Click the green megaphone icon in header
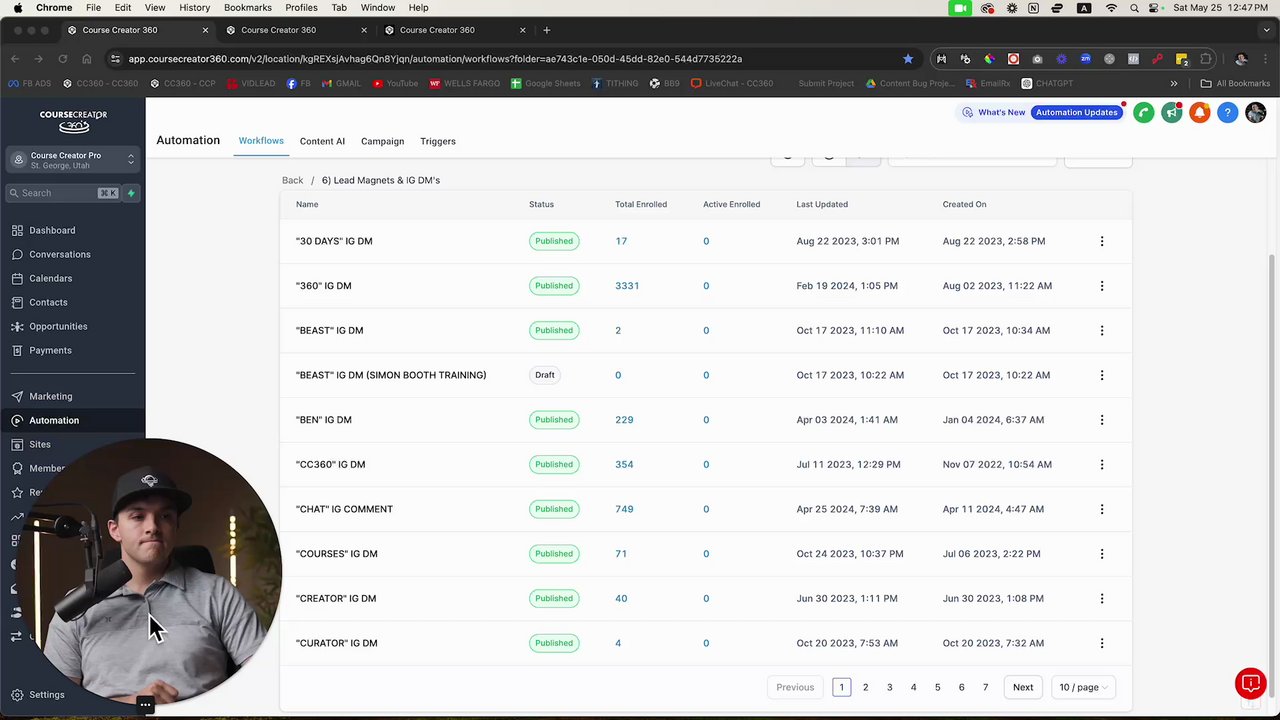Viewport: 1280px width, 720px height. (x=1171, y=113)
